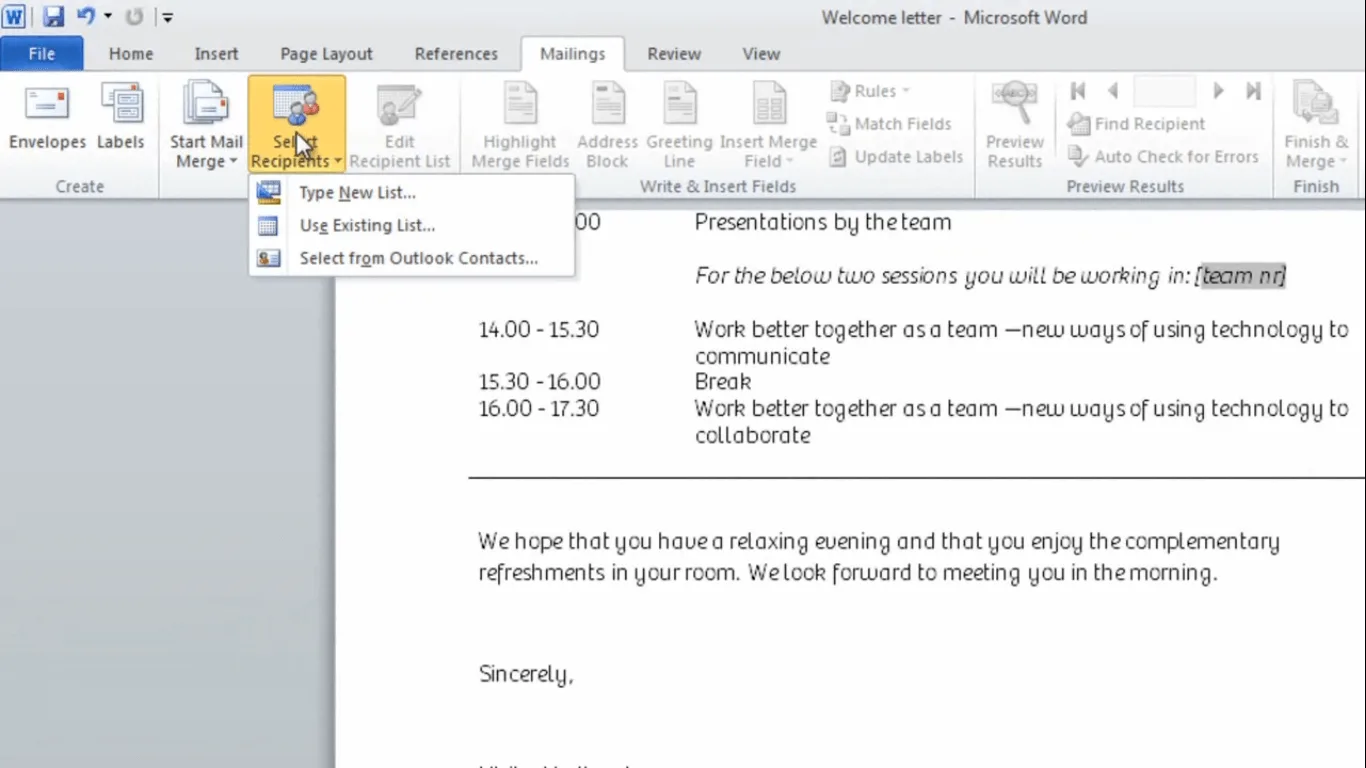The height and width of the screenshot is (768, 1366).
Task: Customize the Quick Access Toolbar dropdown
Action: 167,17
